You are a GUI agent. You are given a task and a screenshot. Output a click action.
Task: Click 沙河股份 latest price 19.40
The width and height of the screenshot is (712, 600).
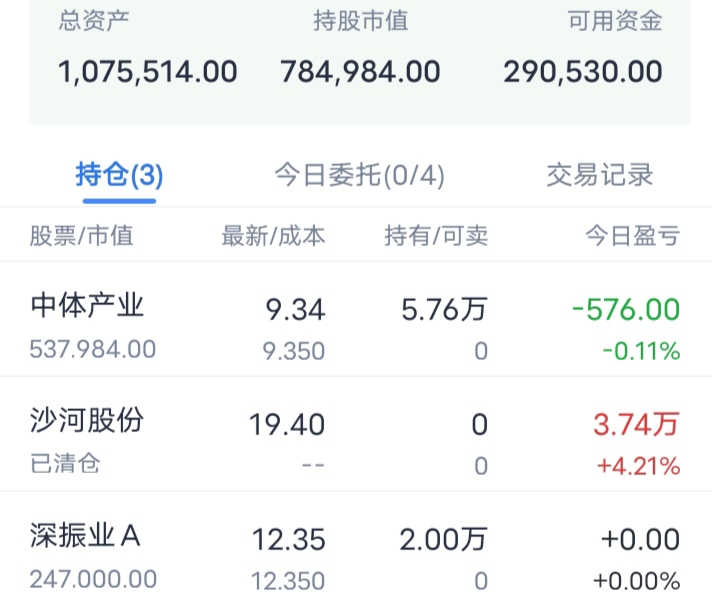coord(287,425)
